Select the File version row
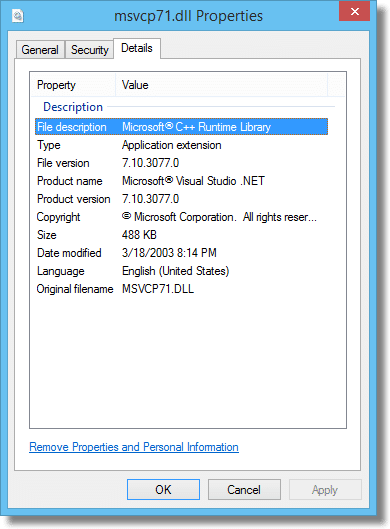 point(181,163)
